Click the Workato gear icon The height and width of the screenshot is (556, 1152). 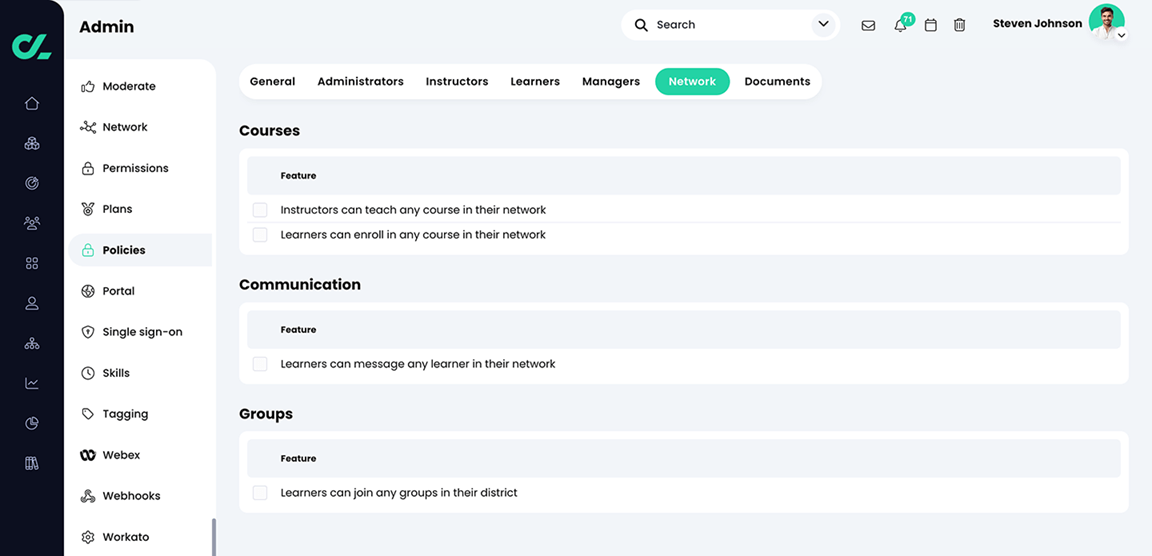[x=88, y=537]
